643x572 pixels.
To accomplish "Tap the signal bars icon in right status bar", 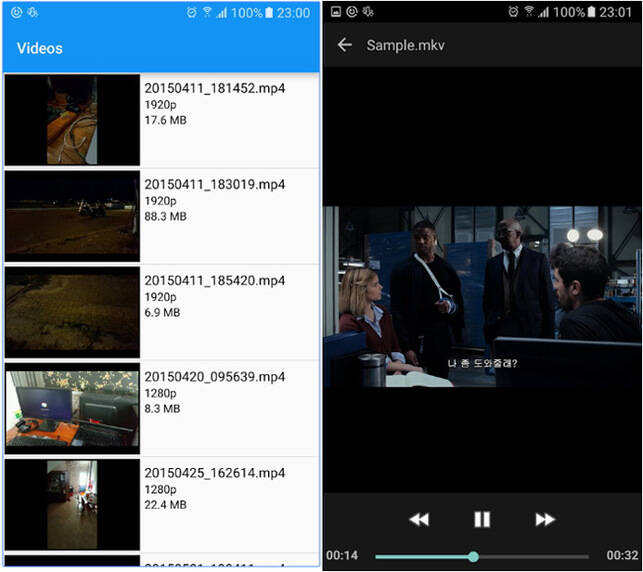I will [x=543, y=13].
